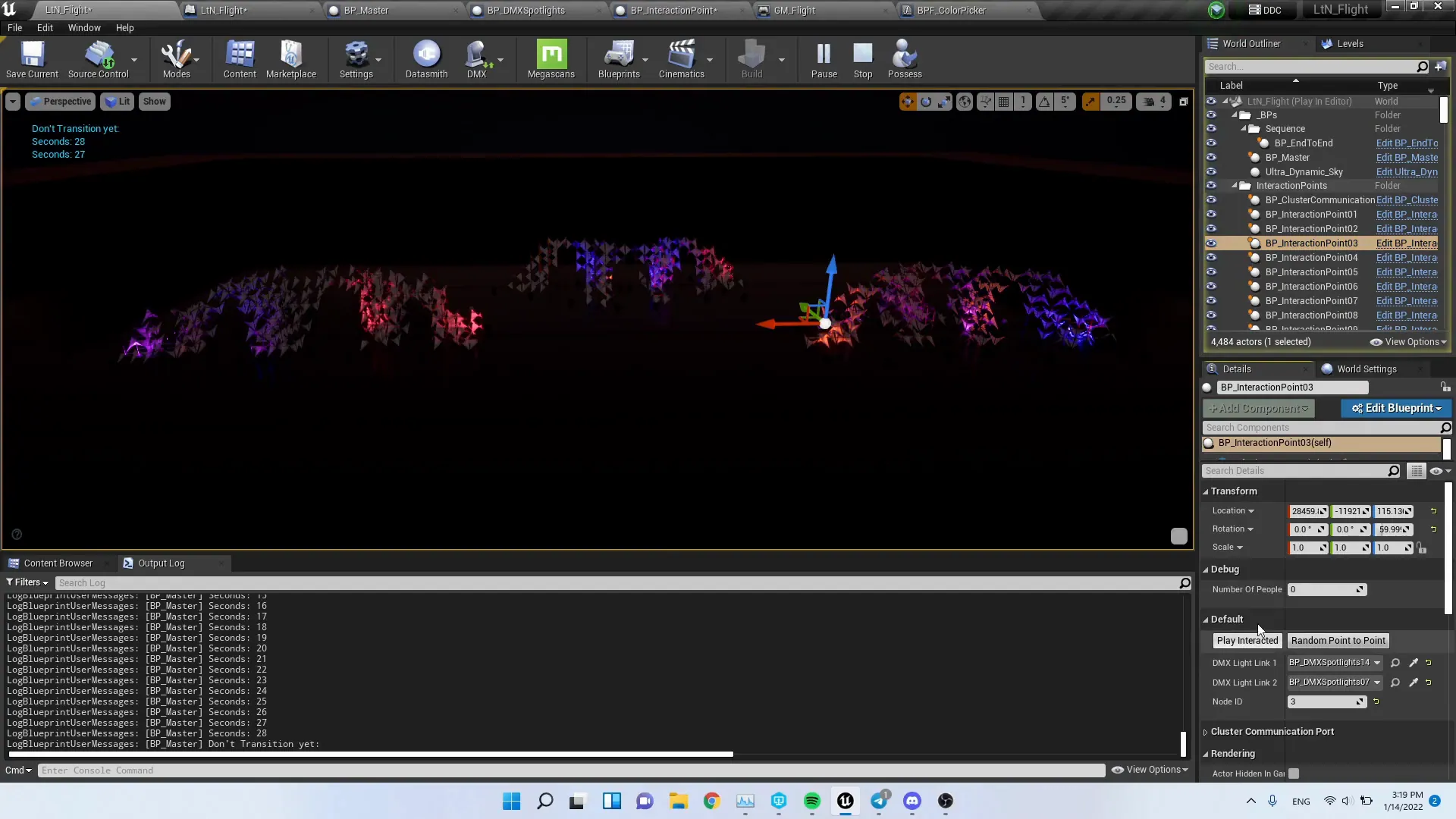Pause the play-in-editor session

tap(824, 59)
